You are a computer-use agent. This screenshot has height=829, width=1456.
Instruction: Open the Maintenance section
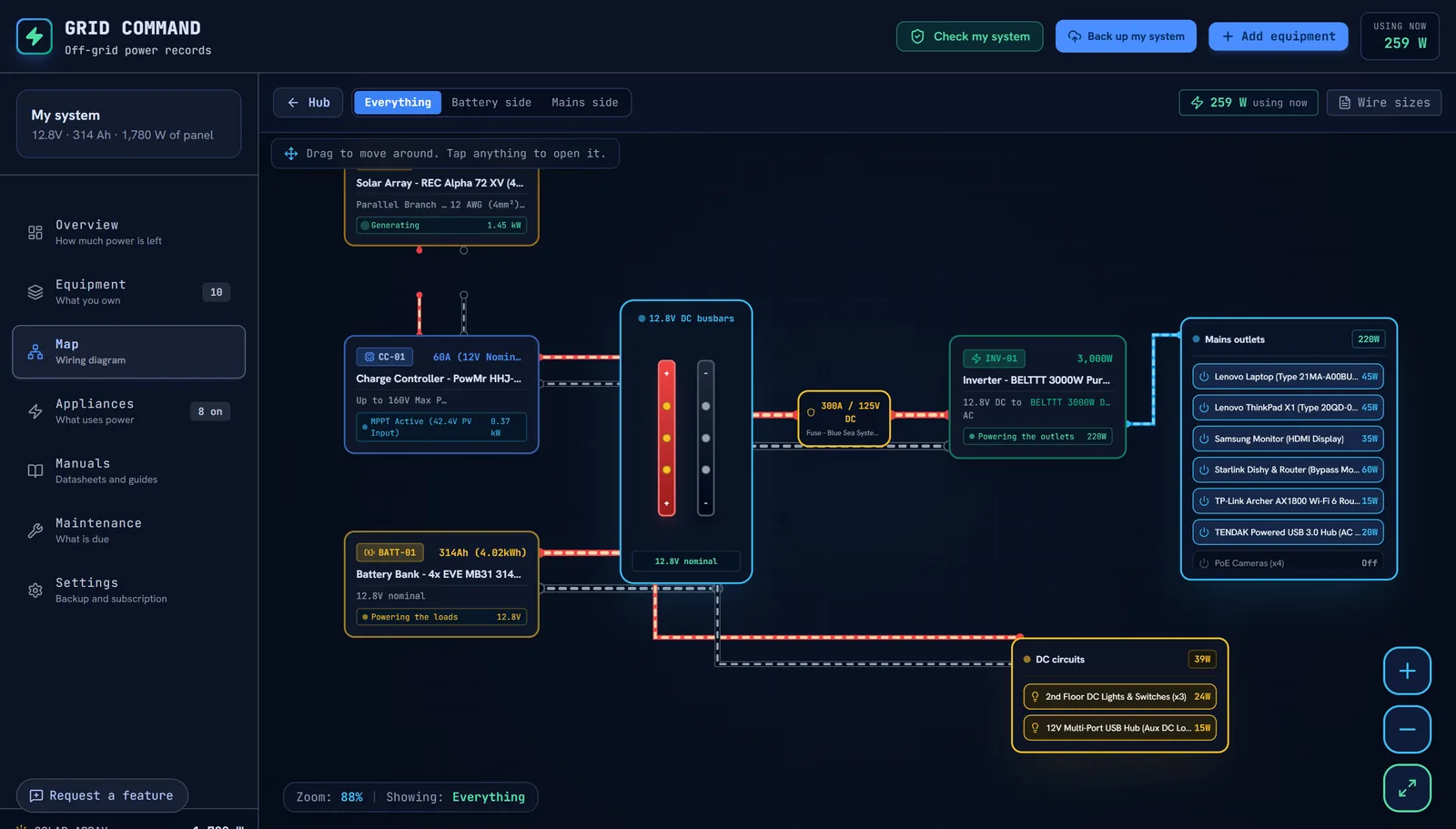click(128, 531)
